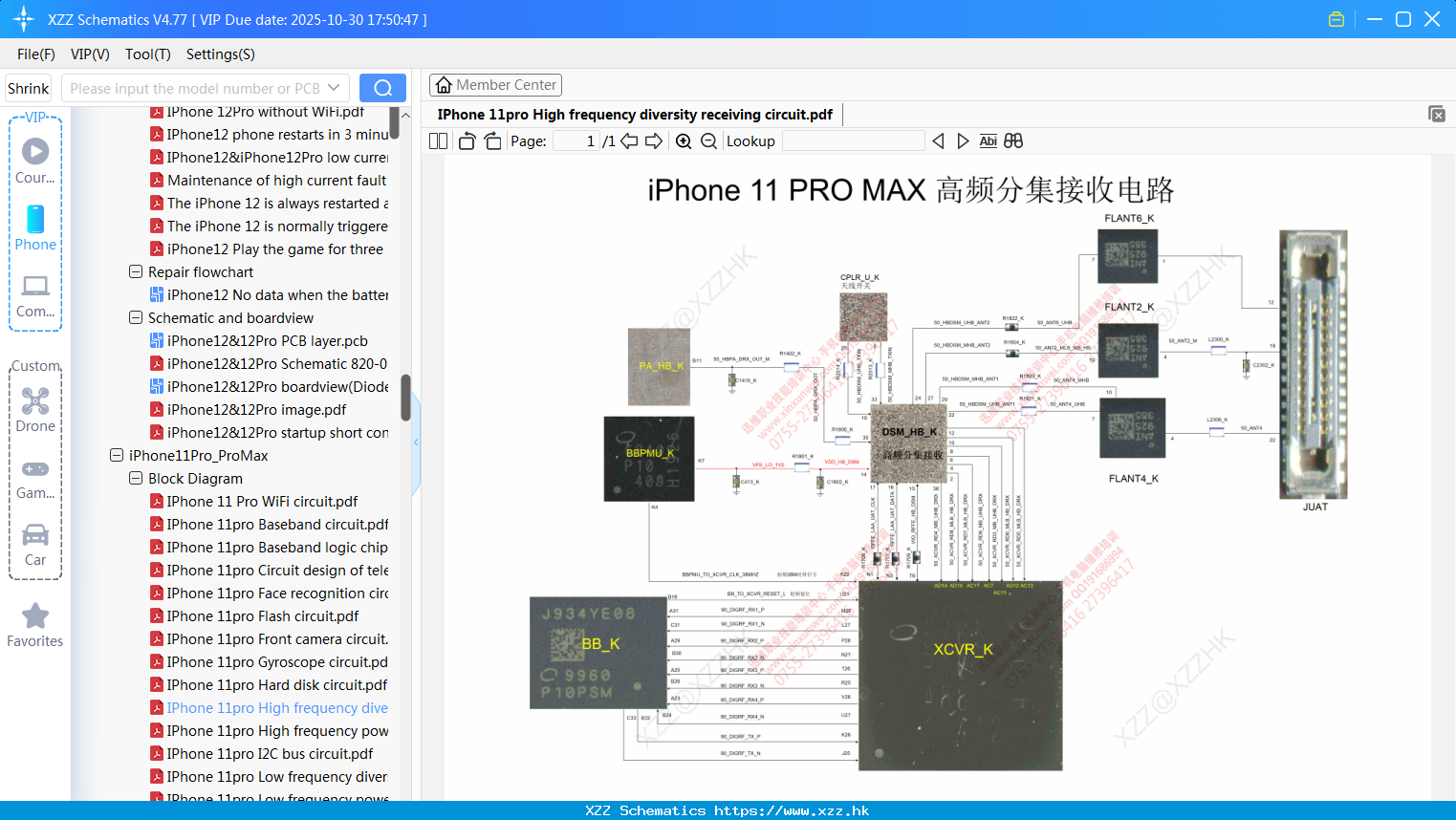Collapse the Schematic and boardview node

tap(136, 318)
